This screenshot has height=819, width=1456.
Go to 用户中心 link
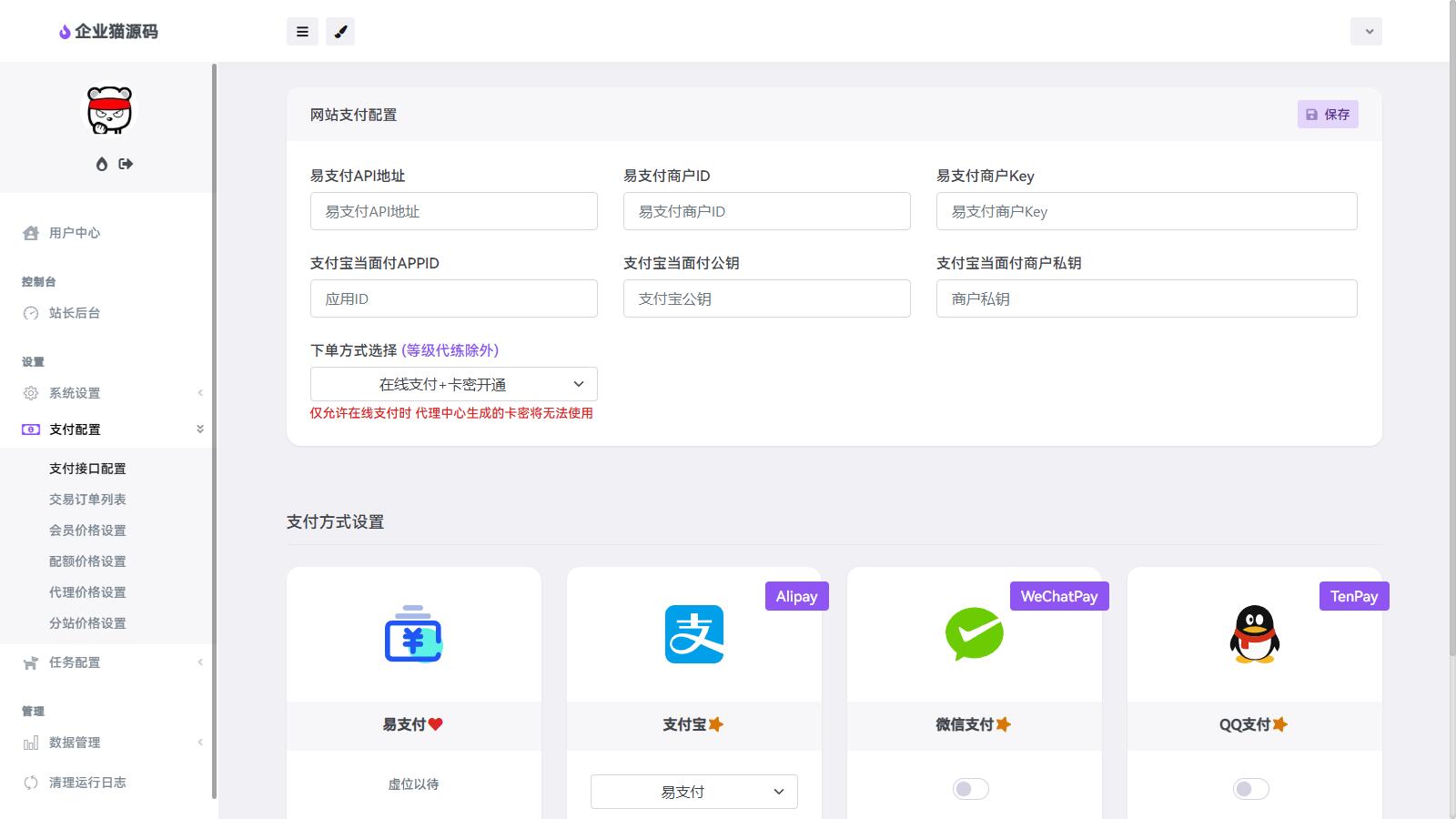pyautogui.click(x=75, y=233)
